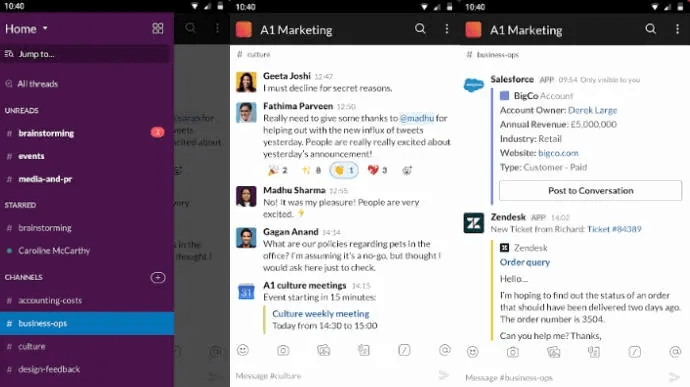Click the Post to Conversation button

coord(591,191)
